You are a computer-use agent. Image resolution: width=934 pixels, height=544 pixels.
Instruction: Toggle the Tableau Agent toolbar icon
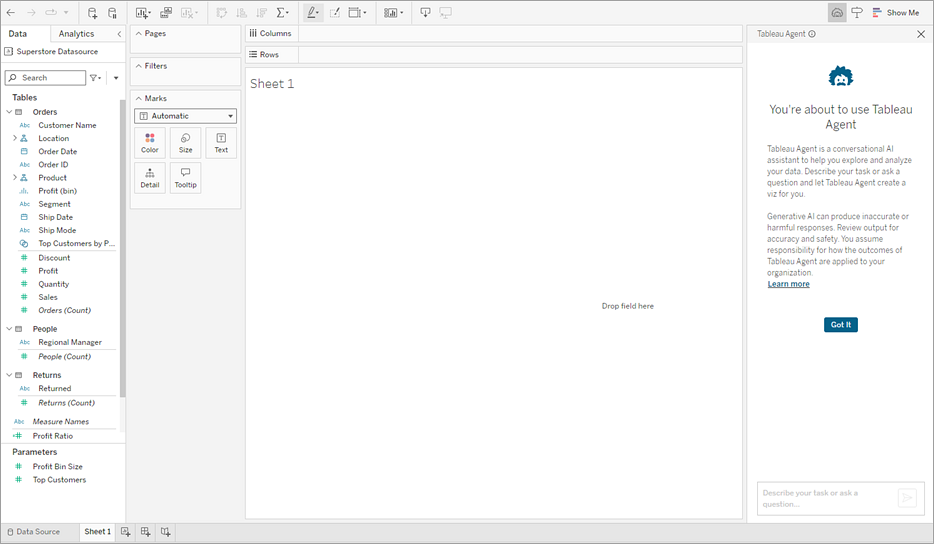point(837,13)
